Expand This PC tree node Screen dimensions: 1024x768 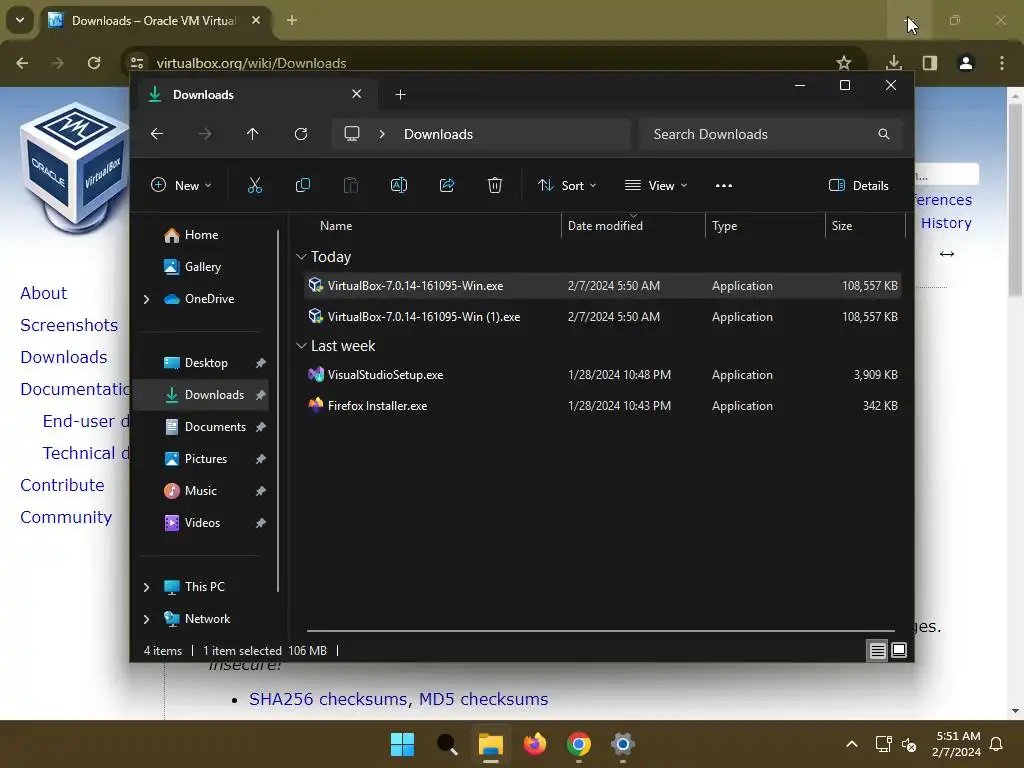[146, 587]
